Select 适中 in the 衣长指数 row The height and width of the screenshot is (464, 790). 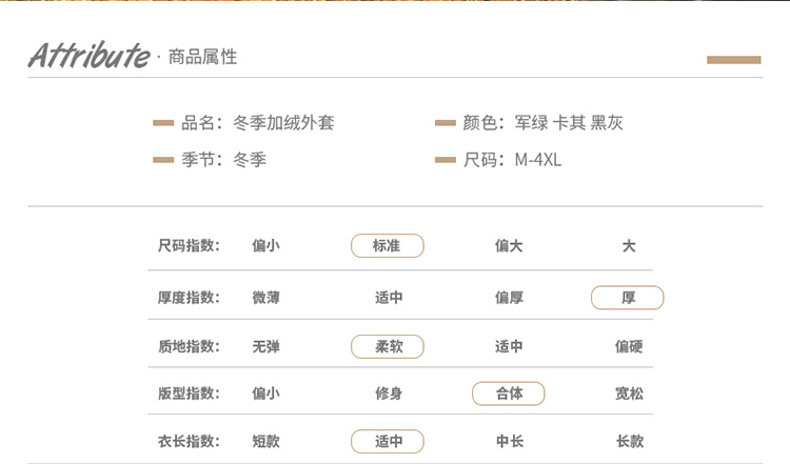(x=387, y=441)
